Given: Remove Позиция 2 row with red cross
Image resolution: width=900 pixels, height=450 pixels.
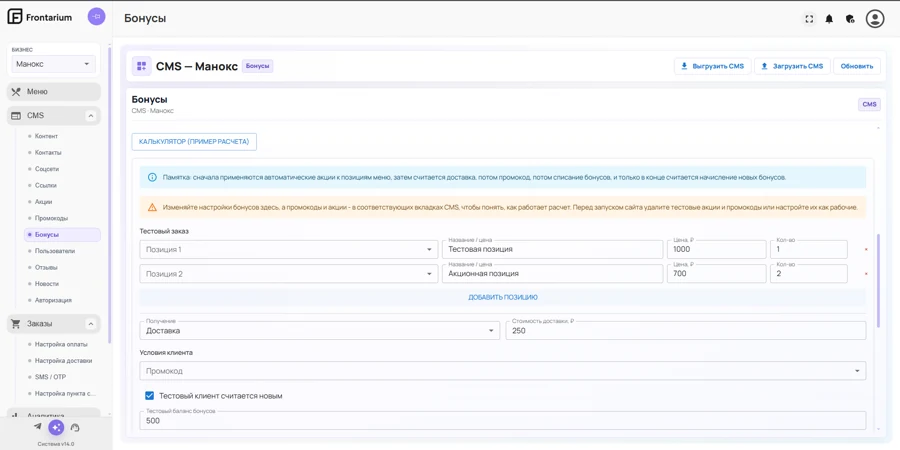Looking at the screenshot, I should pos(866,274).
